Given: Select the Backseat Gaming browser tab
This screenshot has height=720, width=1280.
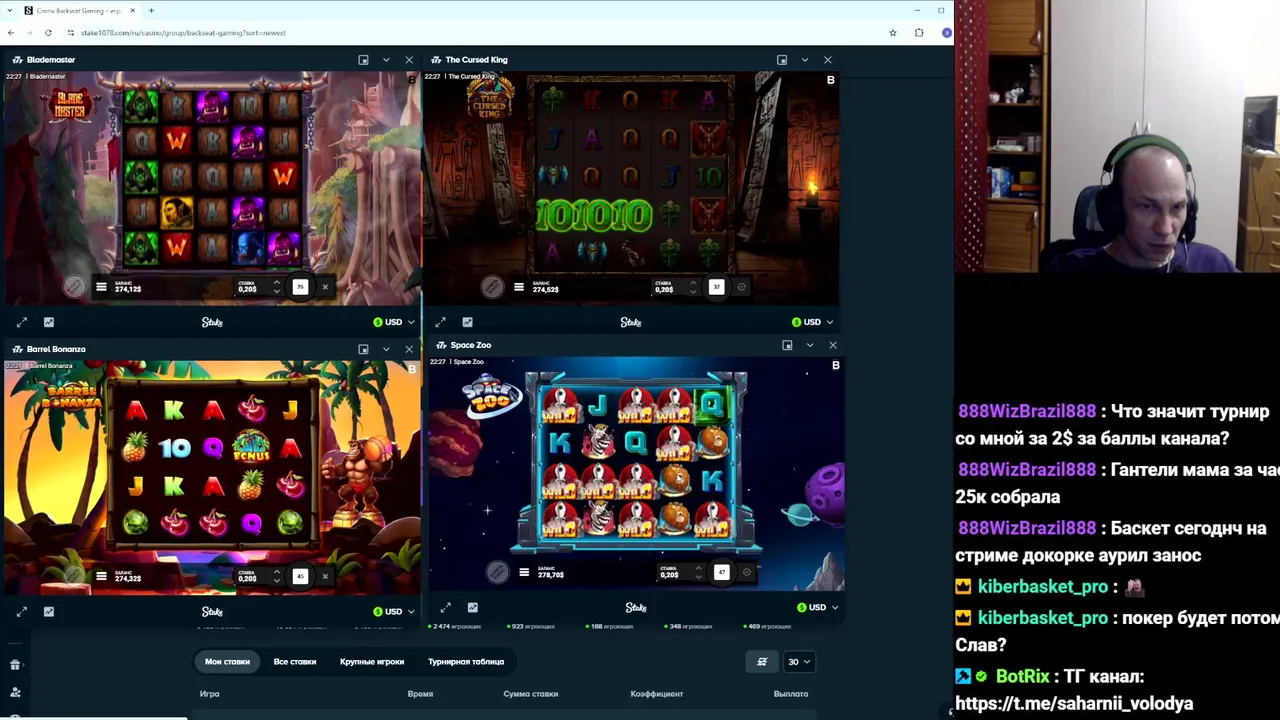Looking at the screenshot, I should (78, 11).
